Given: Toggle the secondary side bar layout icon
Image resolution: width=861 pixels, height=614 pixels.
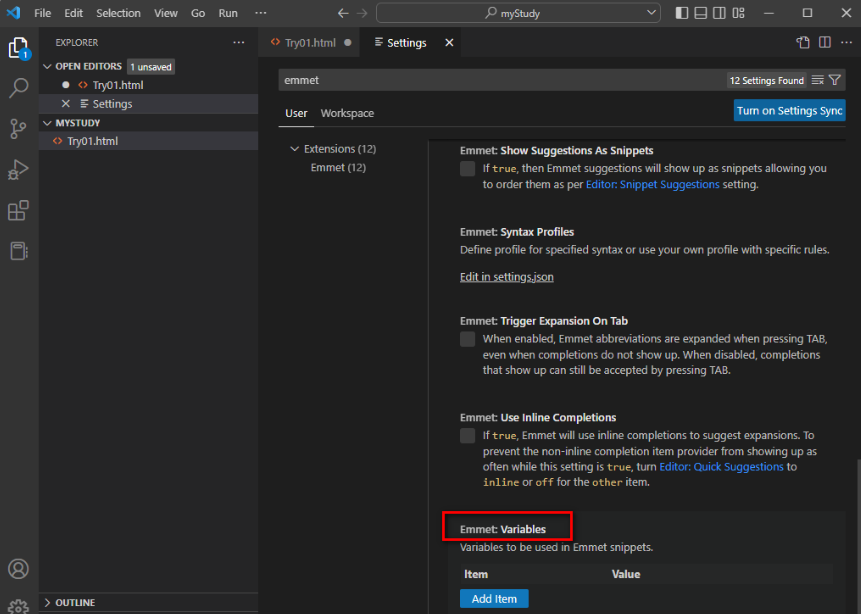Looking at the screenshot, I should click(x=719, y=13).
